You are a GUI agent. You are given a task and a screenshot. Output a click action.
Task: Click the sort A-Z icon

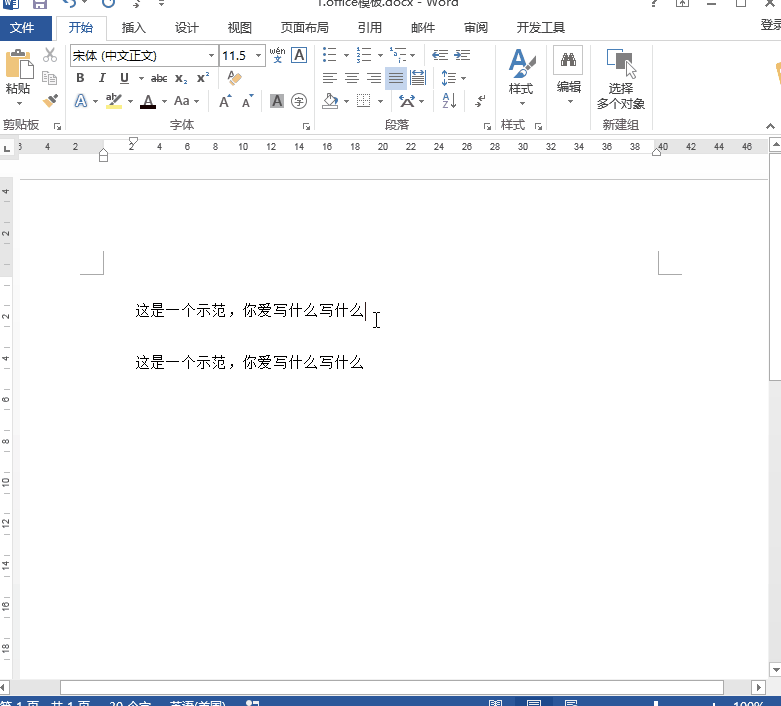(x=449, y=101)
